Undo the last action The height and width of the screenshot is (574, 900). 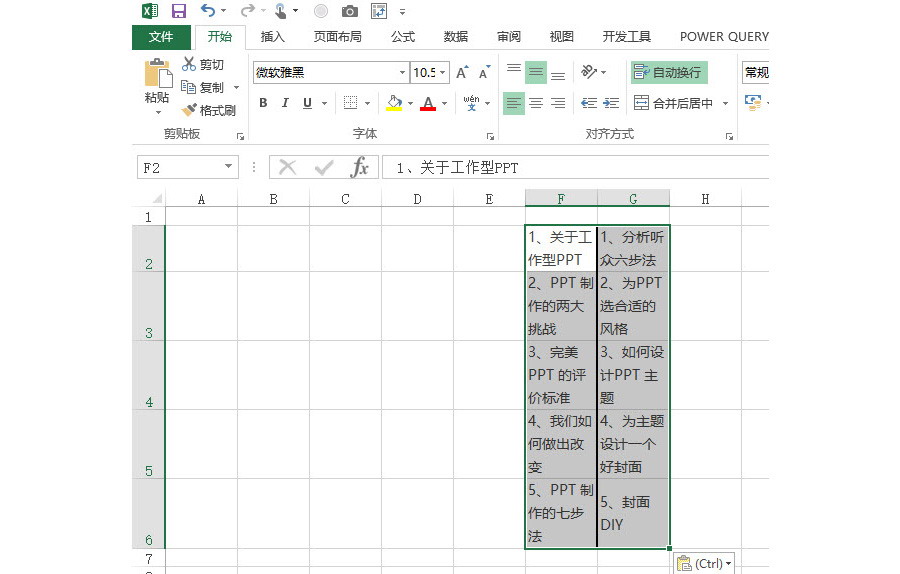click(208, 11)
